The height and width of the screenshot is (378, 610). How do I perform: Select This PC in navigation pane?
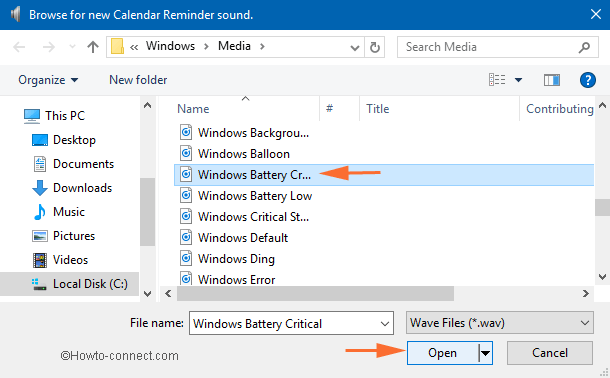(54, 116)
